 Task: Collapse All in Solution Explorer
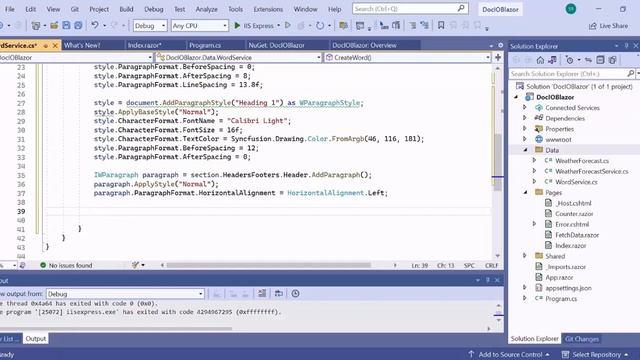pyautogui.click(x=600, y=60)
